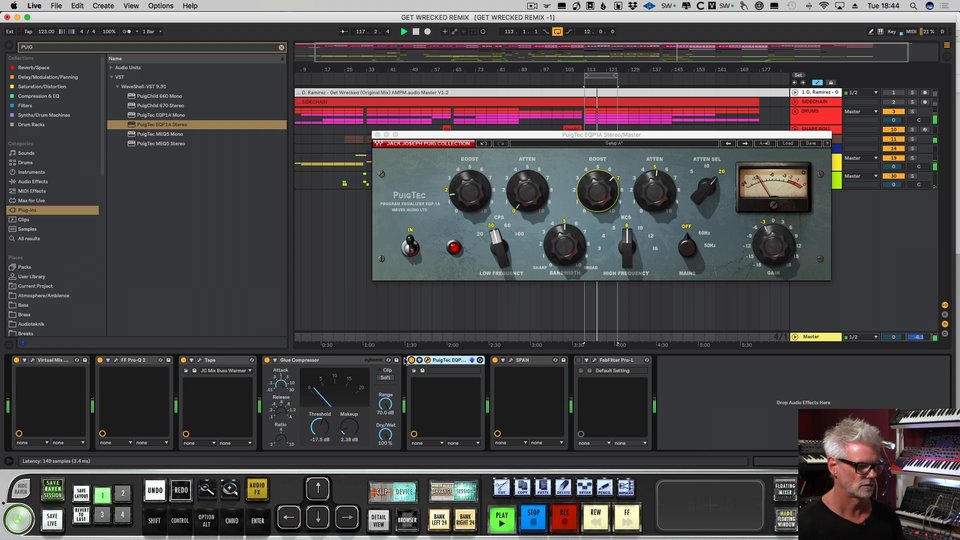Unfold the Virtual Mix device with its triangle
The image size is (960, 540).
[x=24, y=360]
